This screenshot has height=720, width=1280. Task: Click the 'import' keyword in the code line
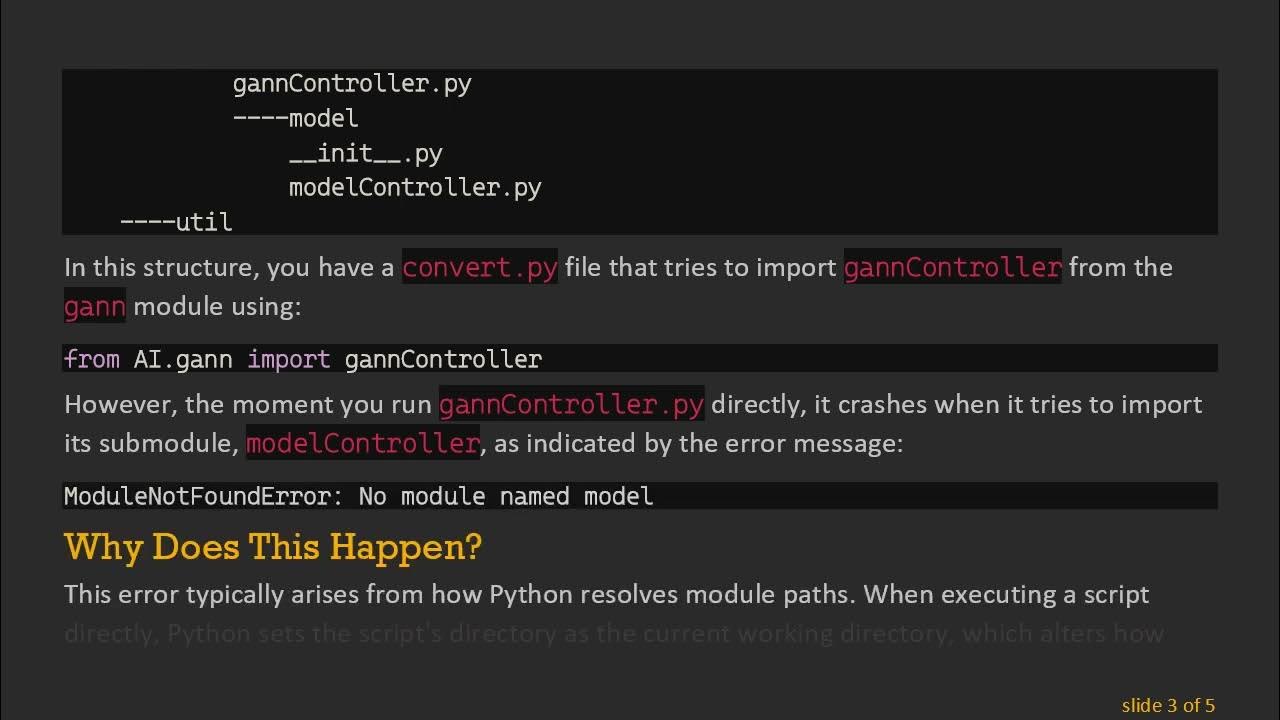coord(288,359)
